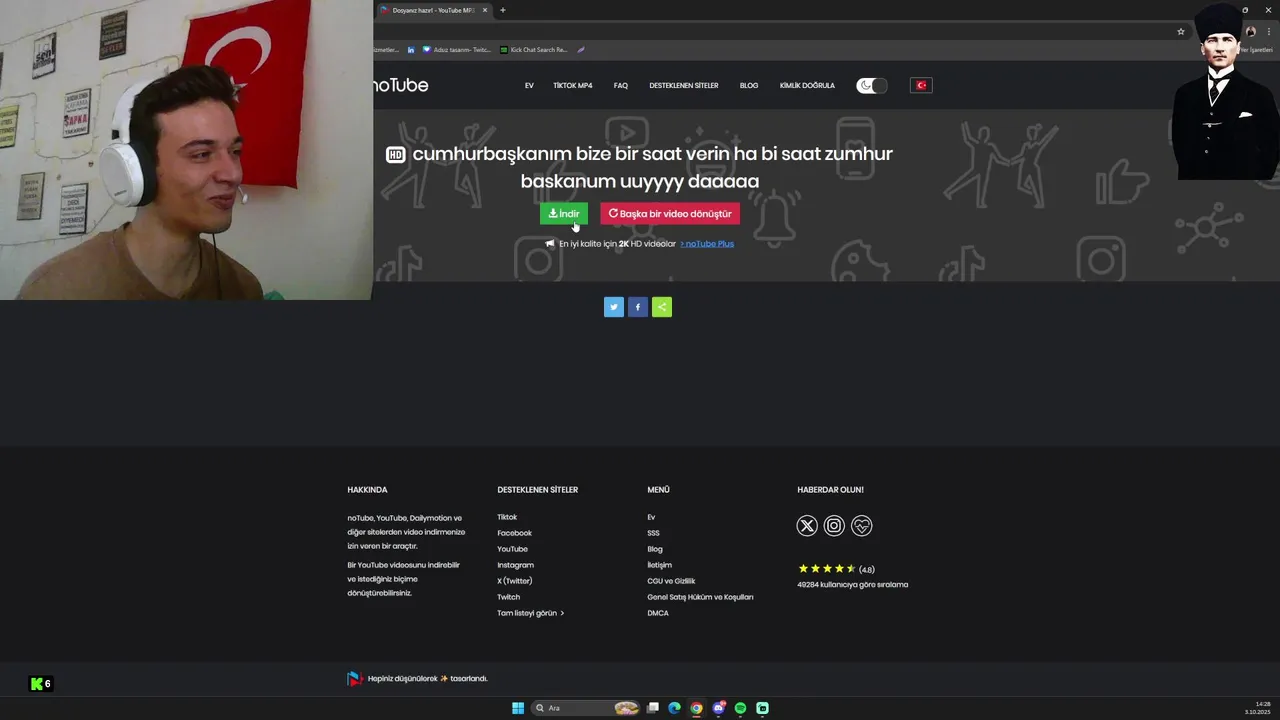Open the İletişim footer link
The height and width of the screenshot is (720, 1280).
tap(659, 565)
